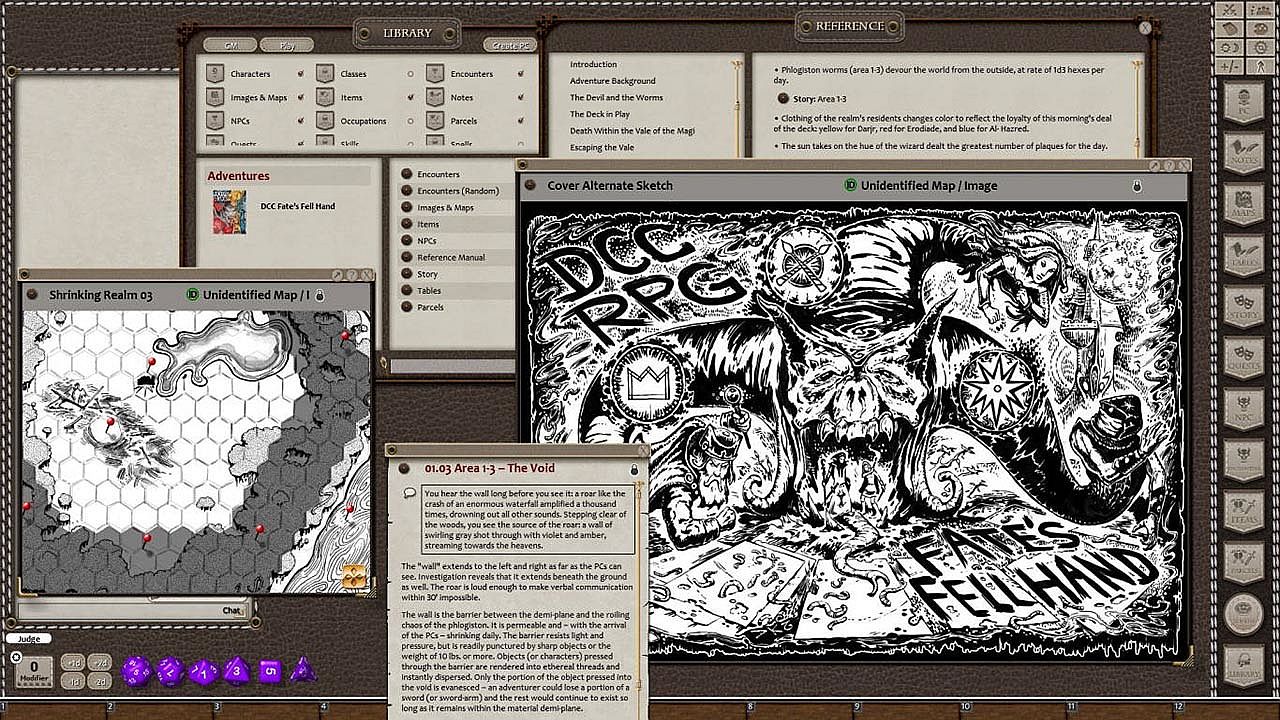Select the purple d10 die
The height and width of the screenshot is (720, 1280).
pyautogui.click(x=204, y=670)
